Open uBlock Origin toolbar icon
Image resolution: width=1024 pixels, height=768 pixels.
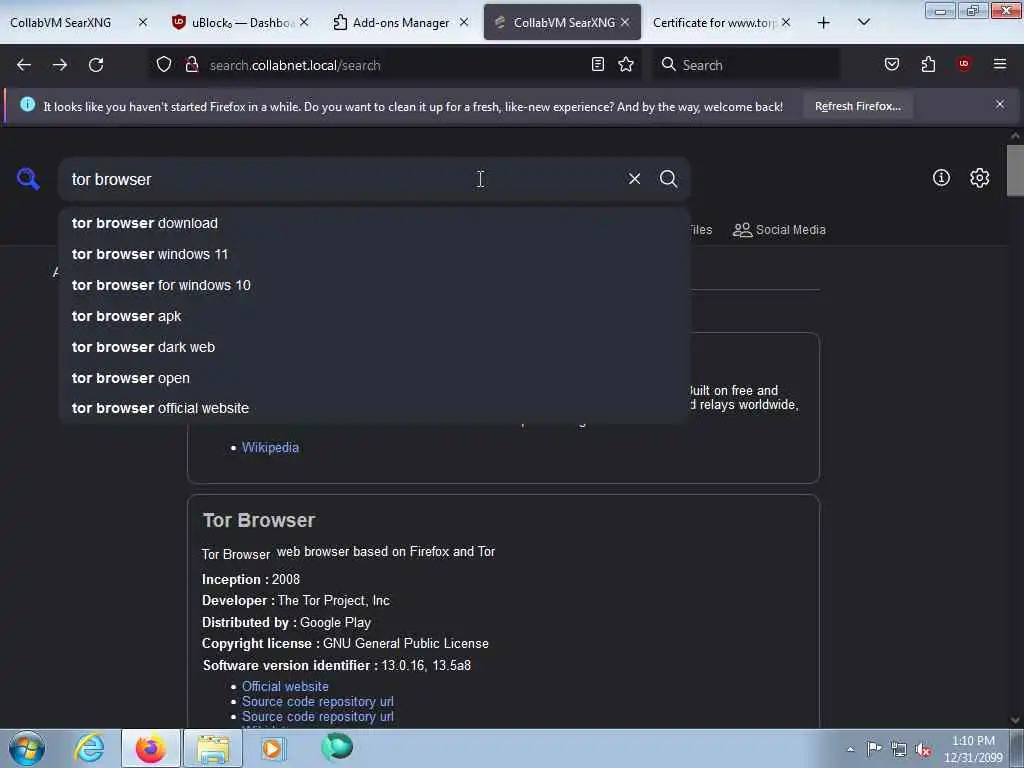pos(964,64)
